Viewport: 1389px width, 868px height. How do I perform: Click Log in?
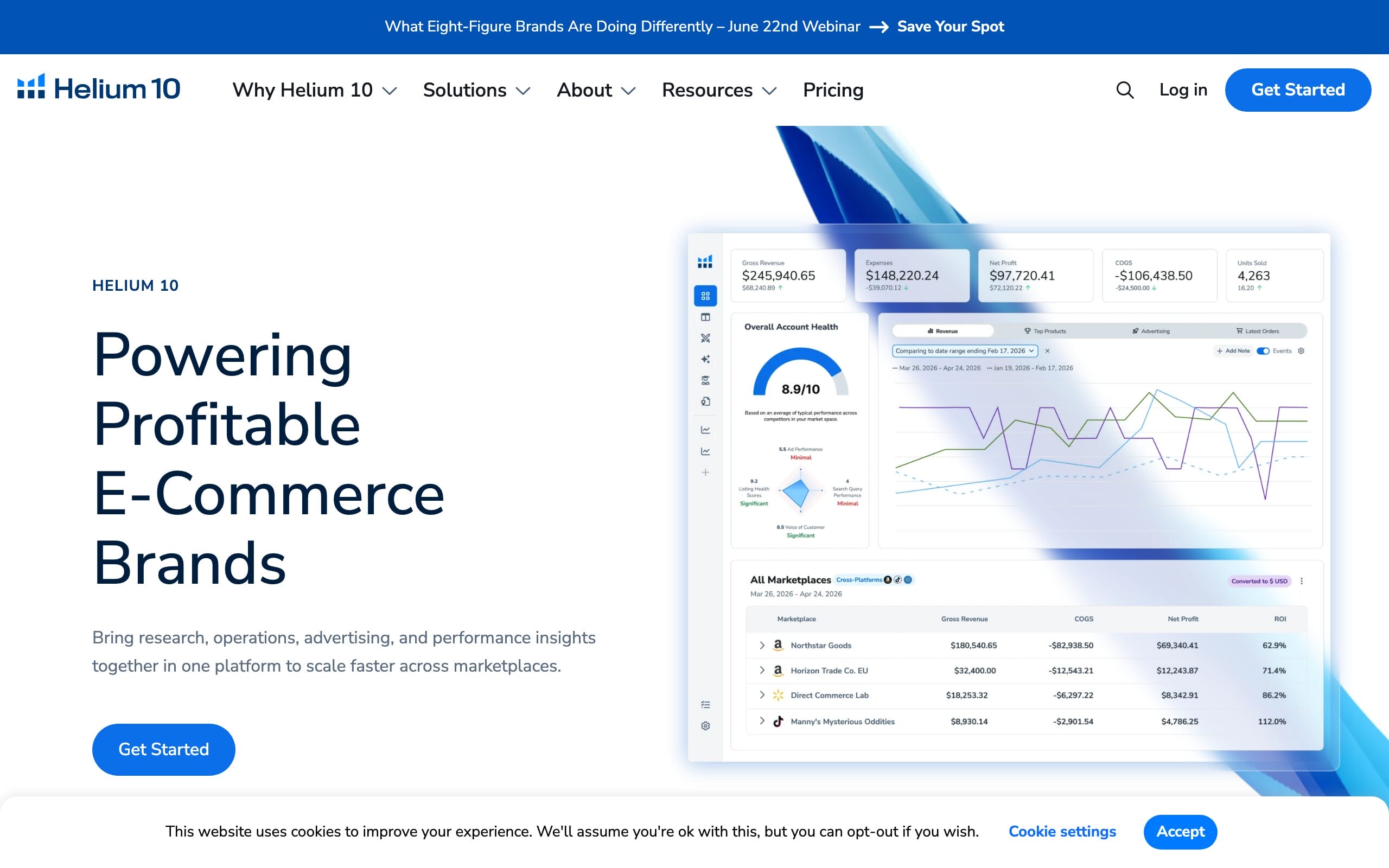1183,90
